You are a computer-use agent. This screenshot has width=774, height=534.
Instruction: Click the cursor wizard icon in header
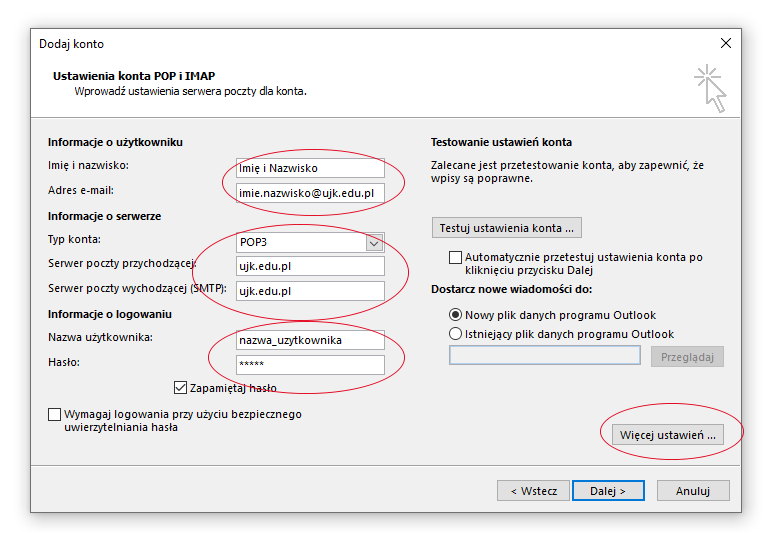pyautogui.click(x=710, y=88)
